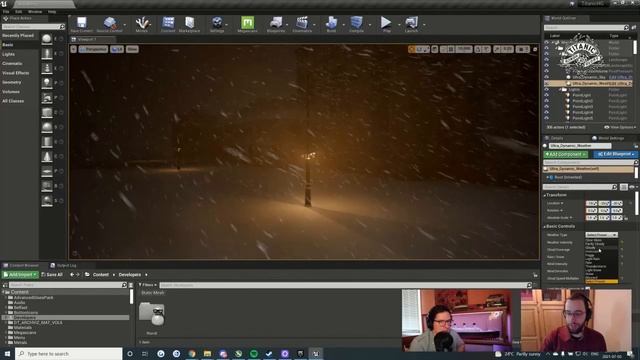Open the viewport options dropdown arrow

coord(73,49)
